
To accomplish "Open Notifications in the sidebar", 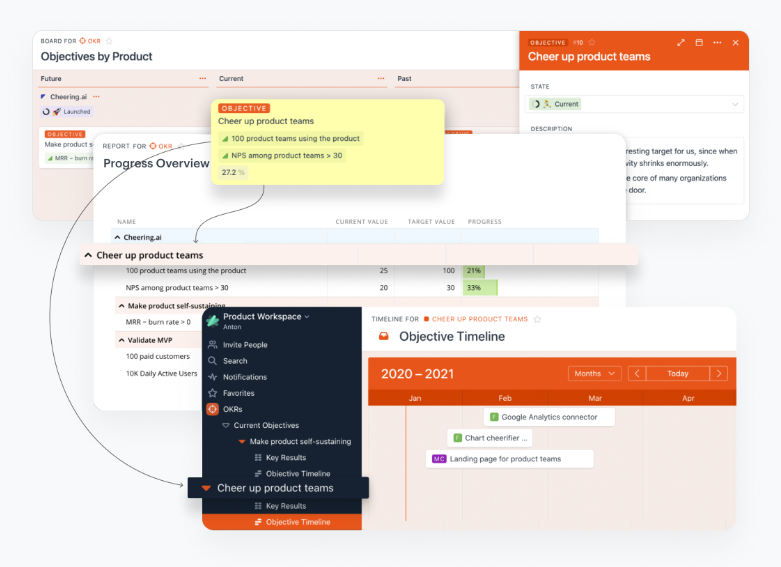I will pyautogui.click(x=213, y=377).
